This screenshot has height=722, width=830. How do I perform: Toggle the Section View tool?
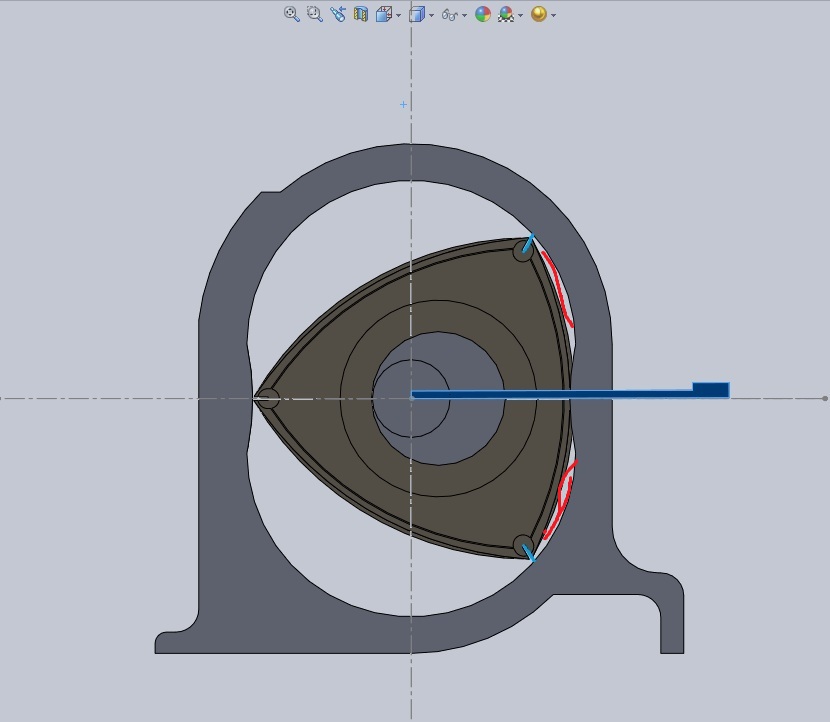click(360, 14)
